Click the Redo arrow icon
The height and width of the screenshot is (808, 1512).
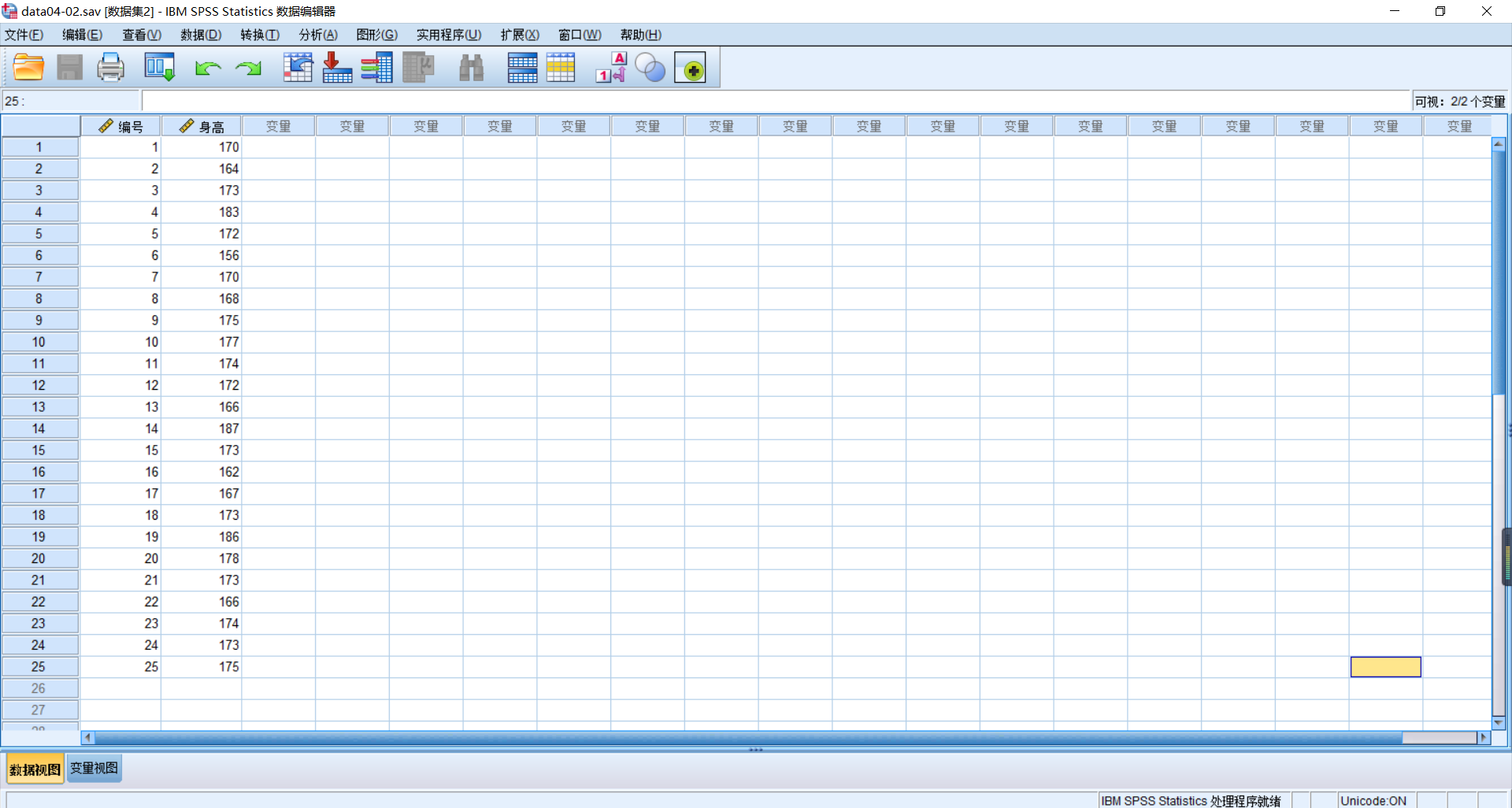249,69
